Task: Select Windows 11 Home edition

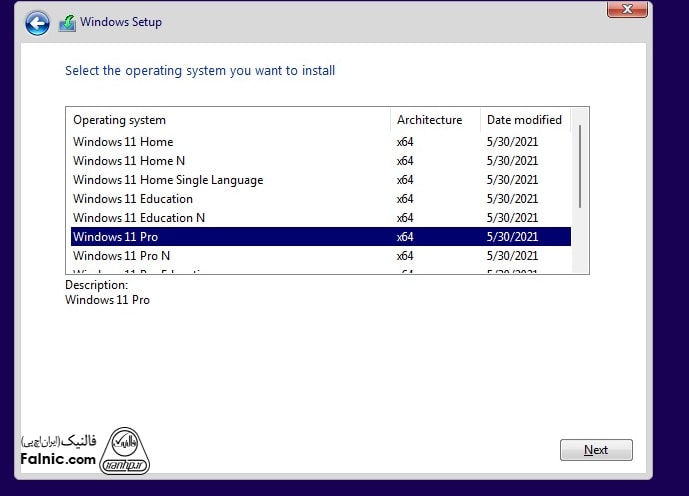Action: coord(123,142)
